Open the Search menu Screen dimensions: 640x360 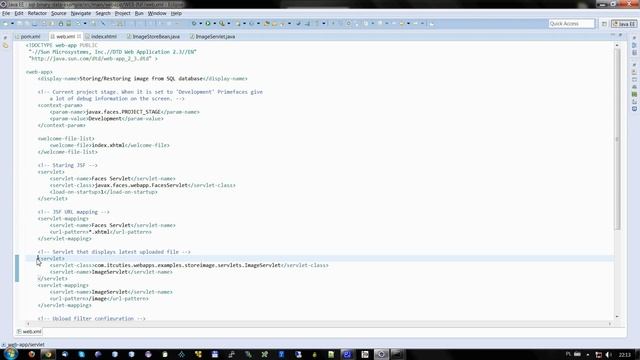(103, 13)
